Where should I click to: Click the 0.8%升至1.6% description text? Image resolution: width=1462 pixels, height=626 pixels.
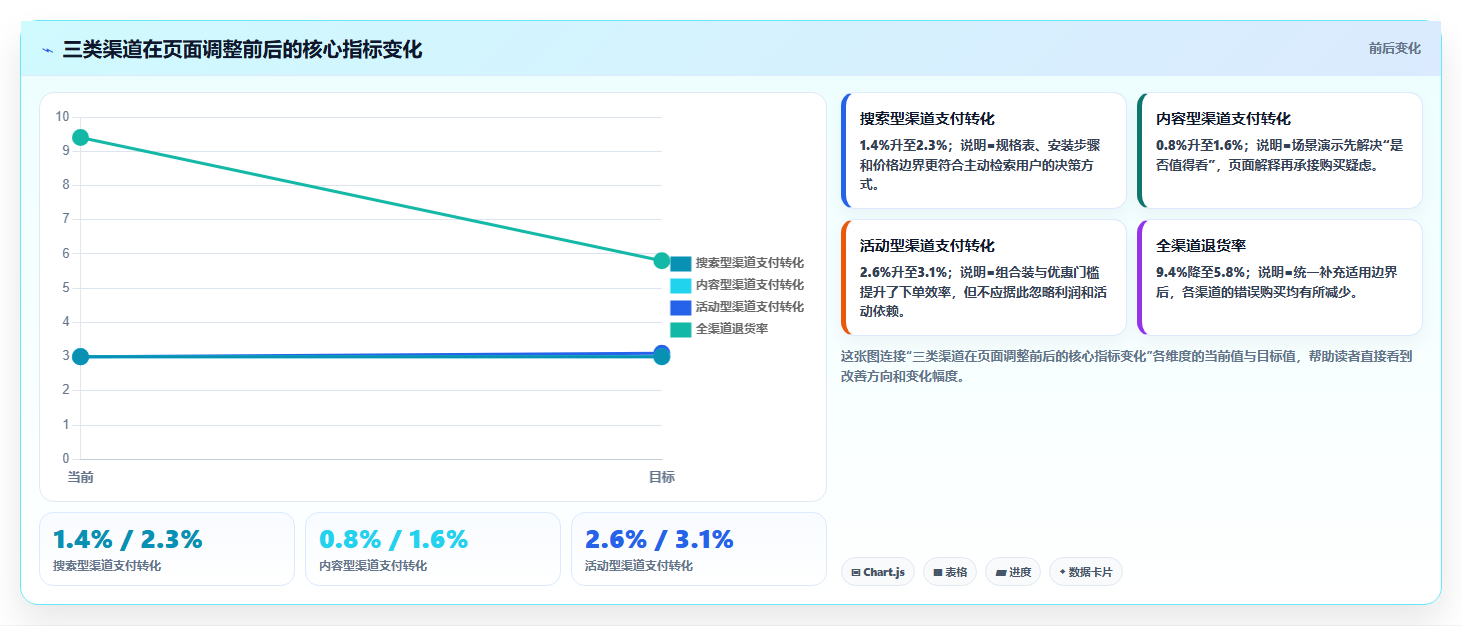(x=1280, y=155)
